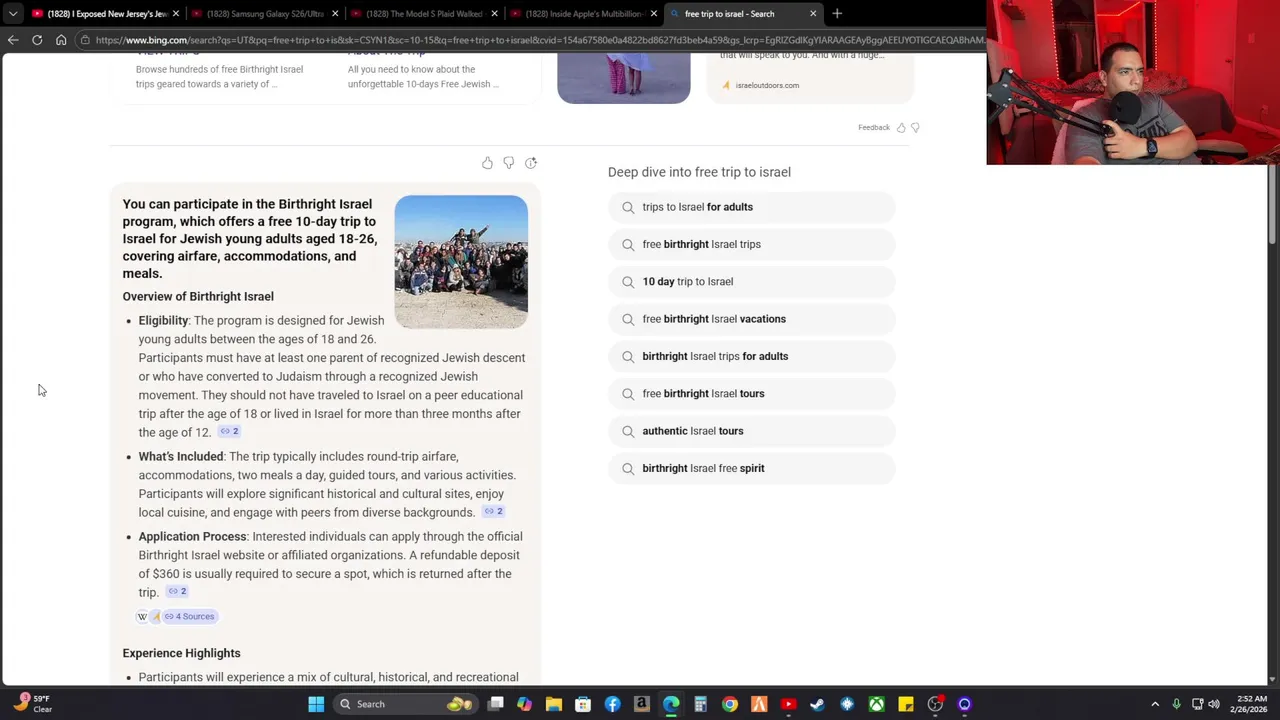Search 'birthright Israel trips for adults' suggestion
Image resolution: width=1280 pixels, height=720 pixels.
click(751, 356)
